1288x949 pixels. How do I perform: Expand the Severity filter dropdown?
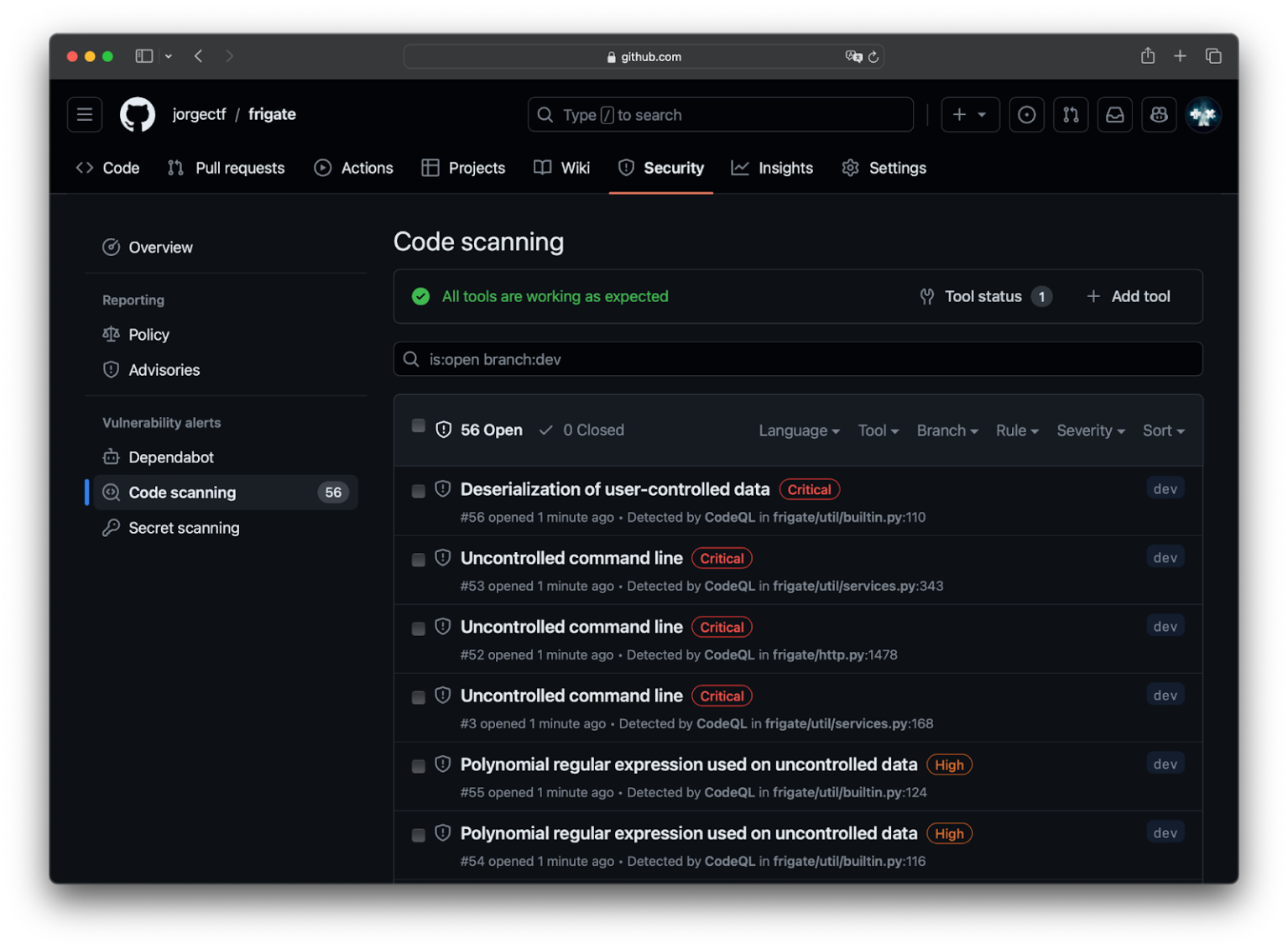pos(1090,430)
